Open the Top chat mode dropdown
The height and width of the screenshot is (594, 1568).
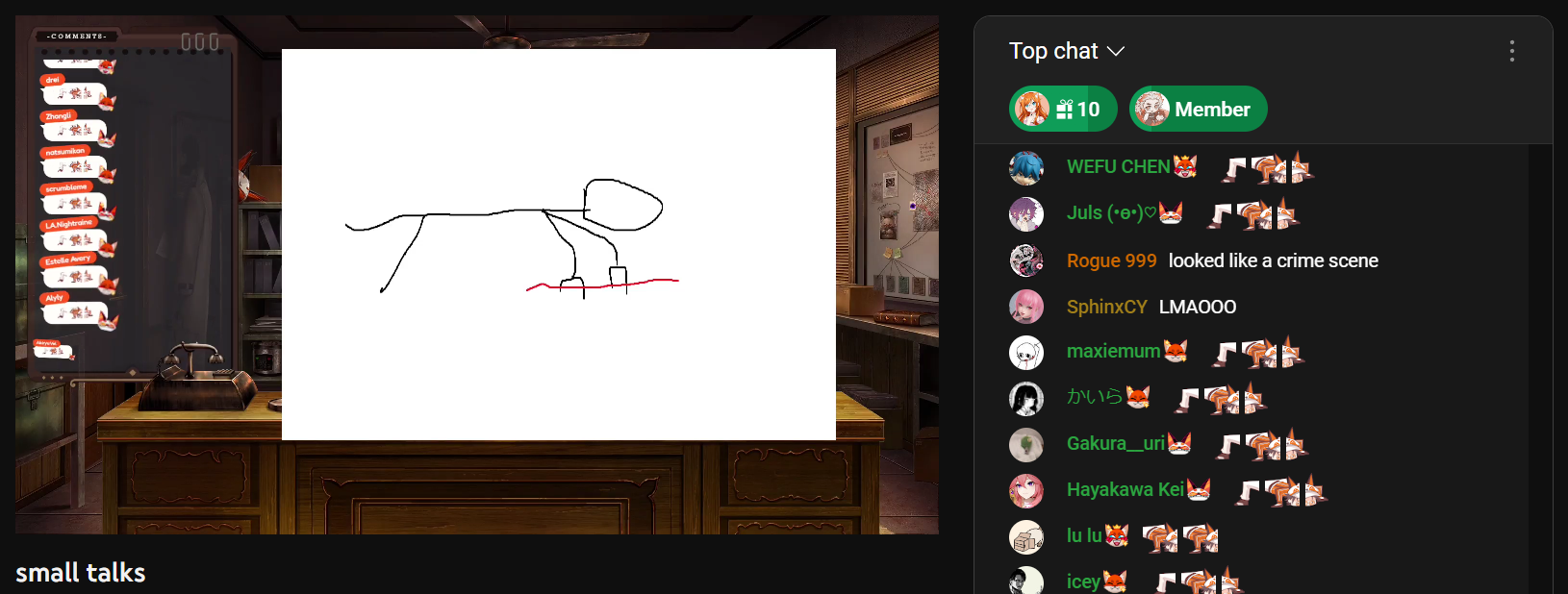(x=1066, y=51)
